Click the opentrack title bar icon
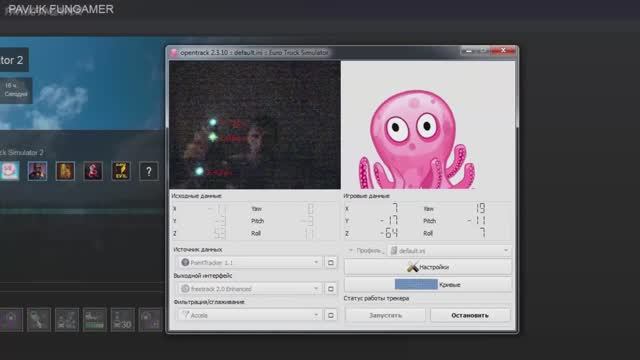 coord(174,53)
